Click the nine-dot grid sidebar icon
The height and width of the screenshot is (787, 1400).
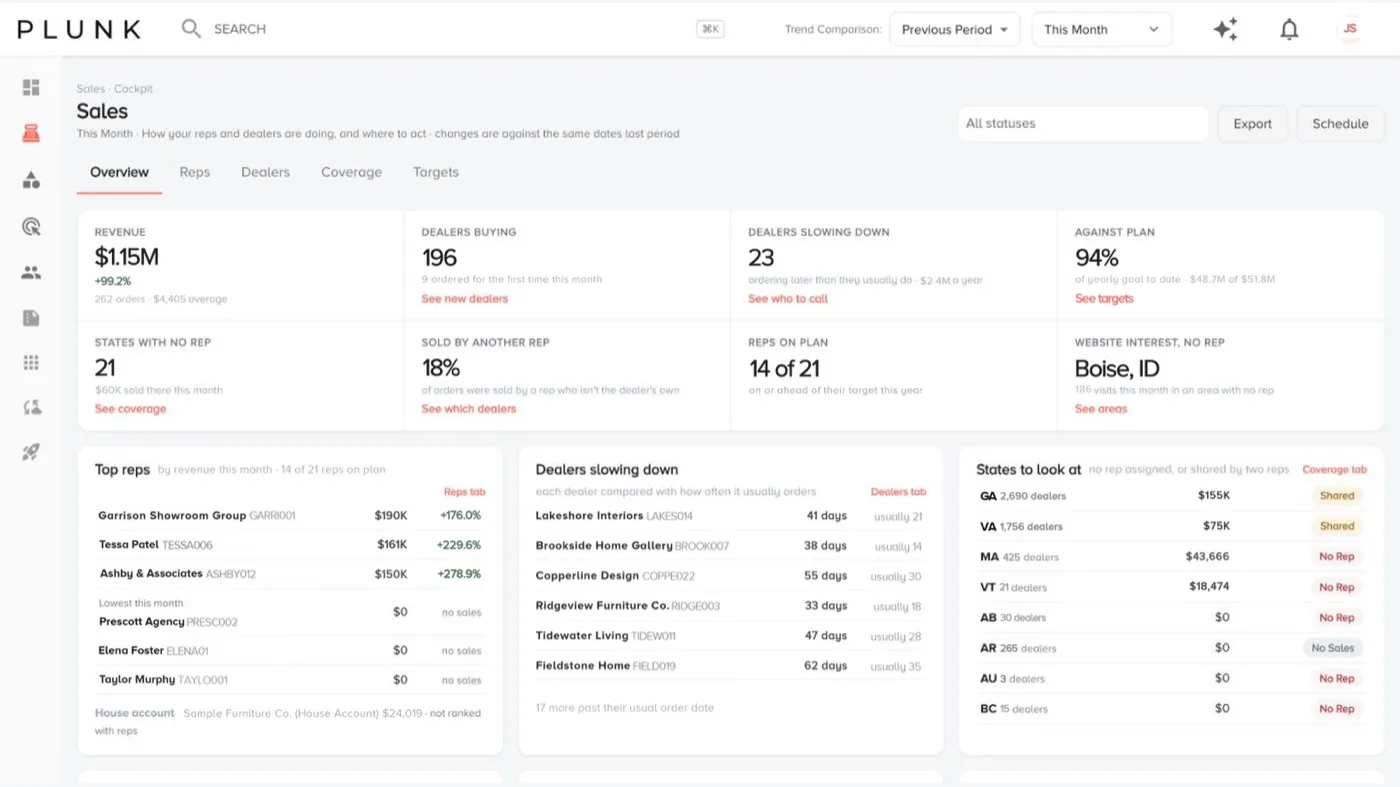point(31,362)
